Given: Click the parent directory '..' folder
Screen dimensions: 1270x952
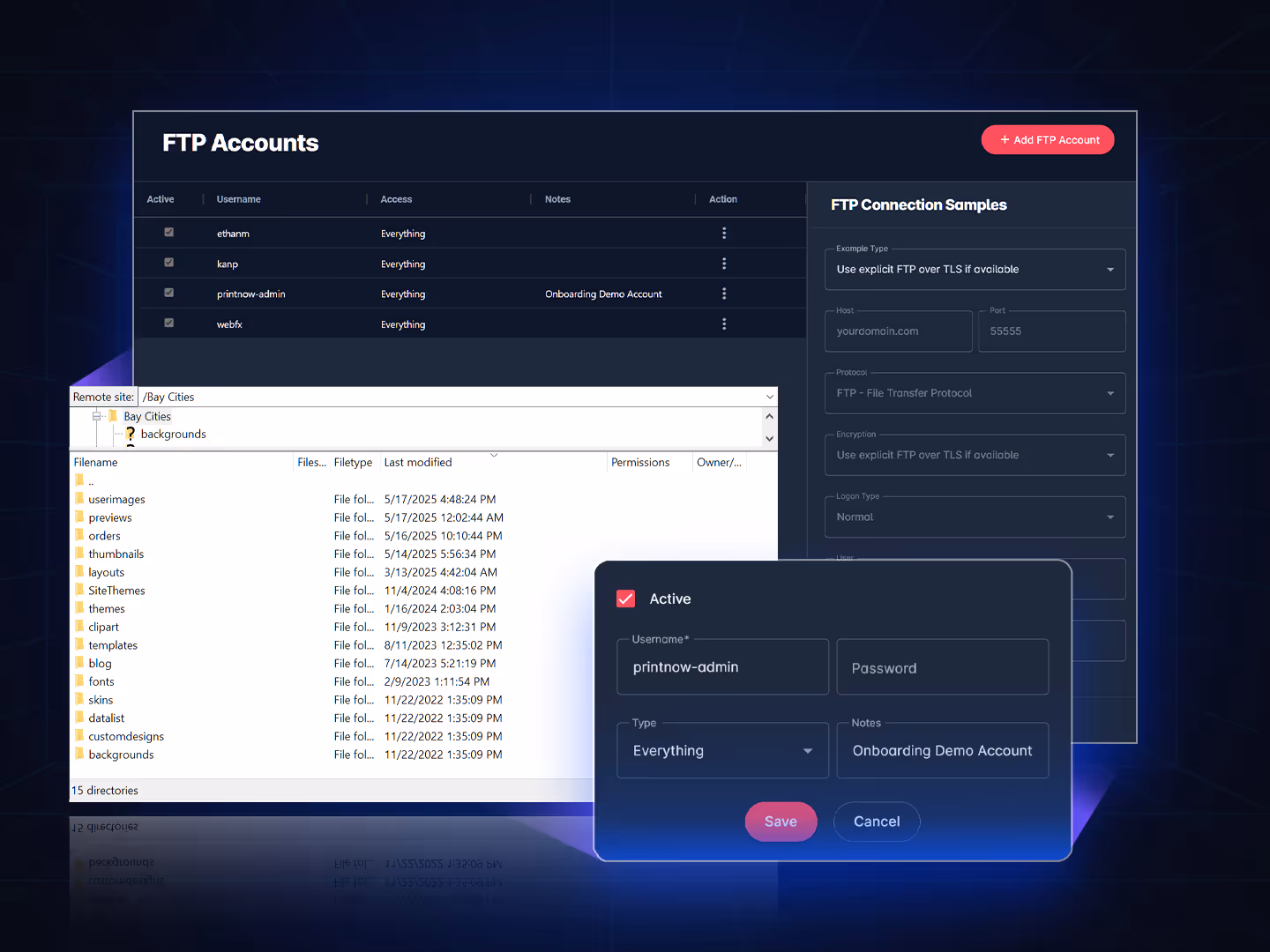Looking at the screenshot, I should coord(89,480).
